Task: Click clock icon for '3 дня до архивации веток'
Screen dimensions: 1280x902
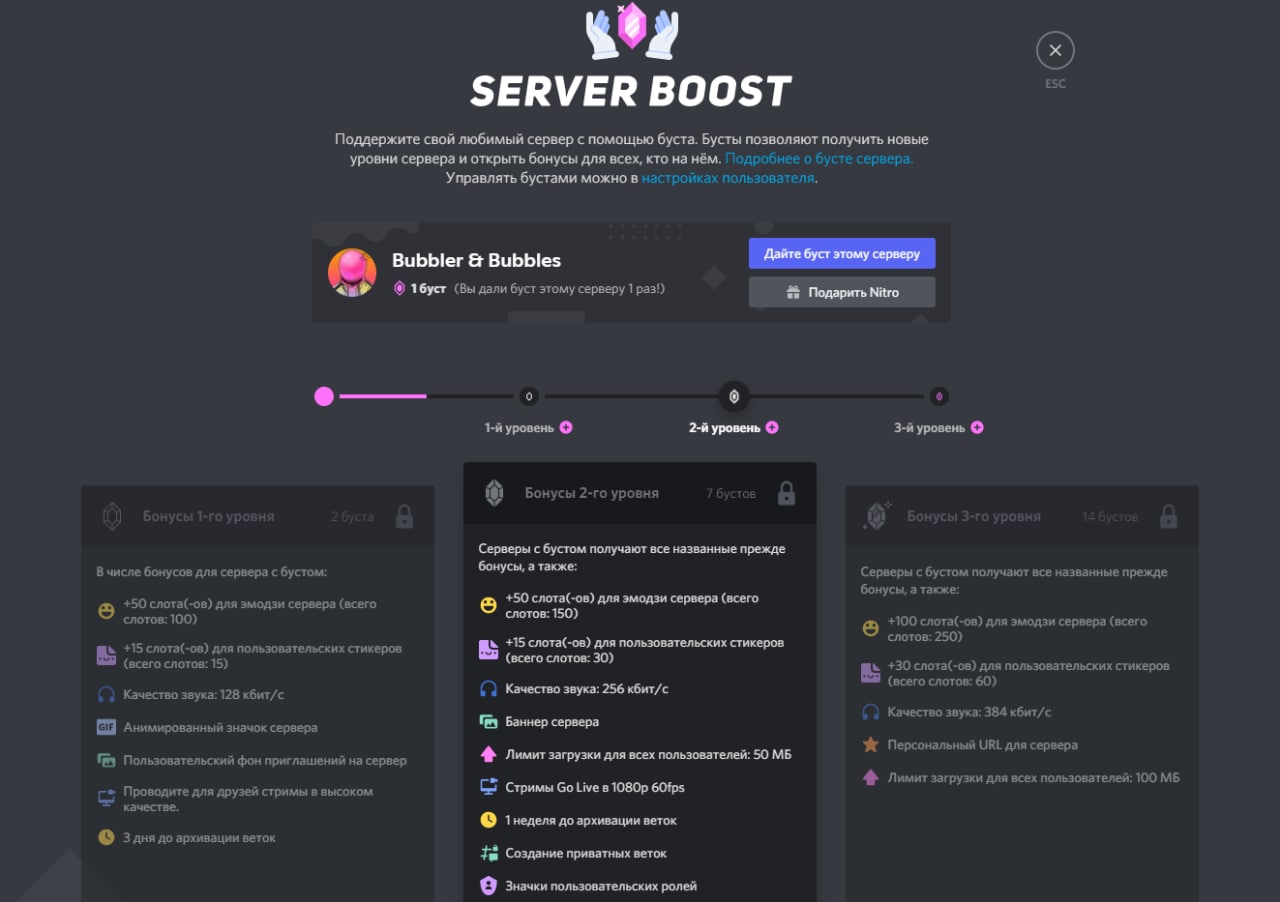Action: 106,837
